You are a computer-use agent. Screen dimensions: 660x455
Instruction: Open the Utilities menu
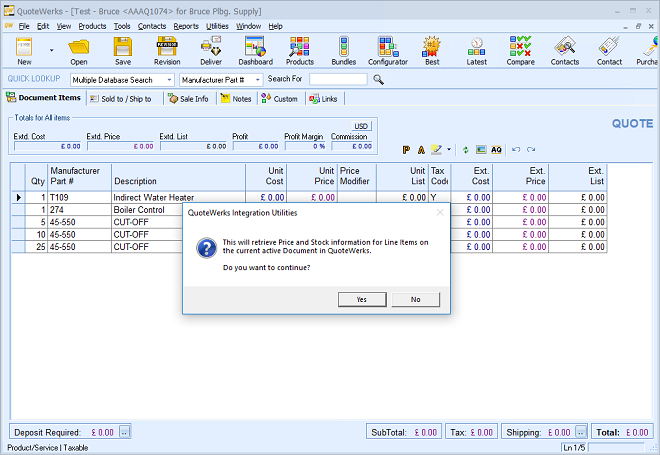tap(217, 25)
